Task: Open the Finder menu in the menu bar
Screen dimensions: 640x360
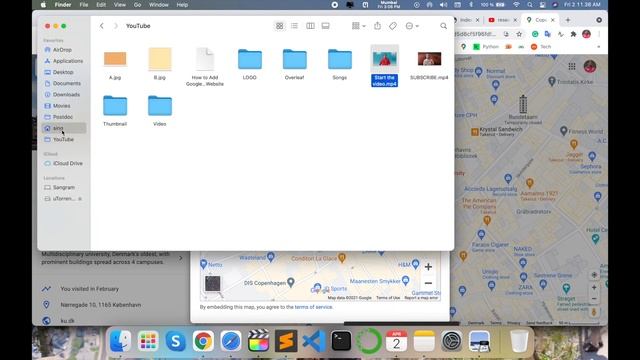Action: pyautogui.click(x=63, y=5)
